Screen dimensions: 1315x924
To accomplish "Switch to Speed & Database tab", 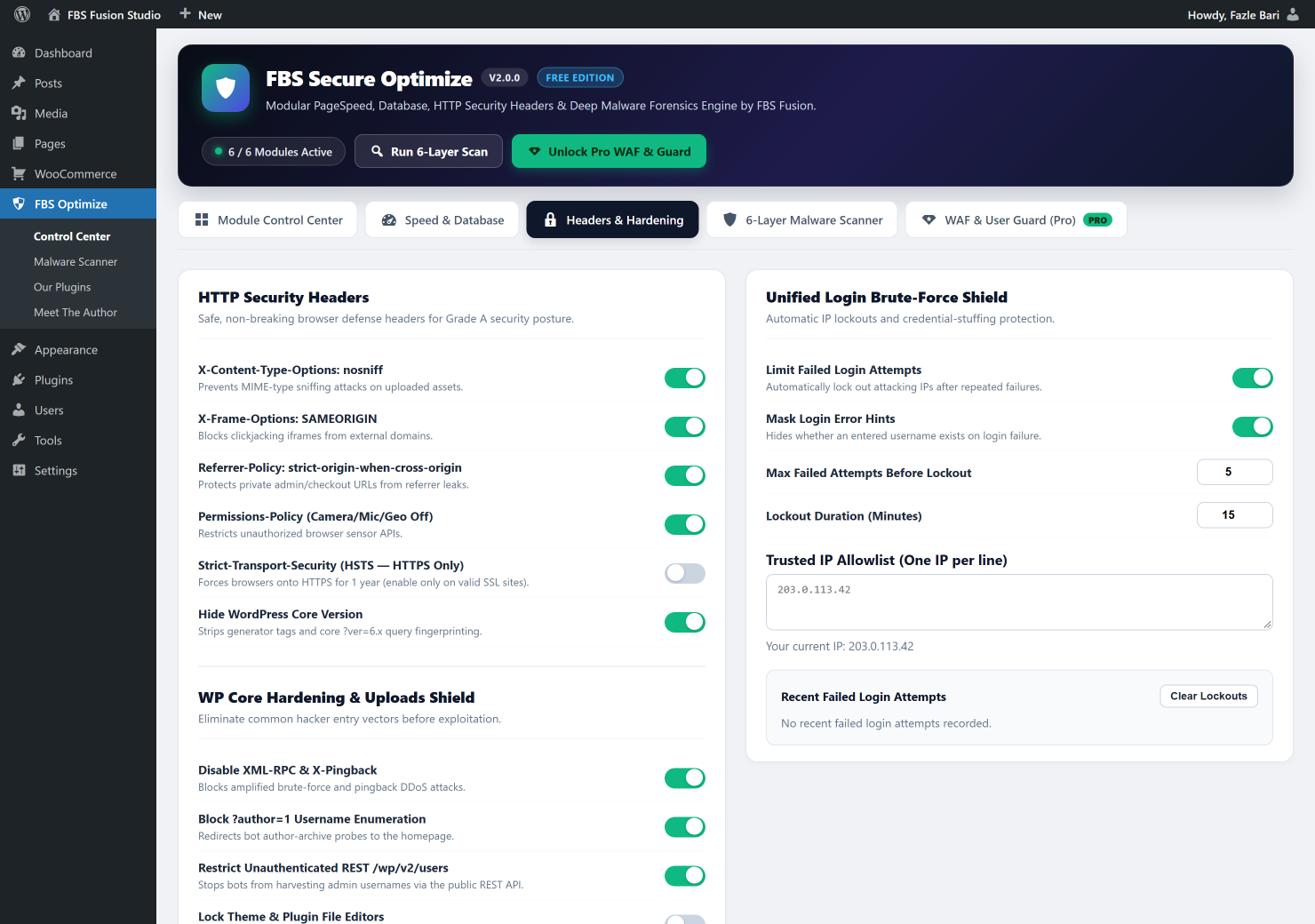I will [442, 219].
